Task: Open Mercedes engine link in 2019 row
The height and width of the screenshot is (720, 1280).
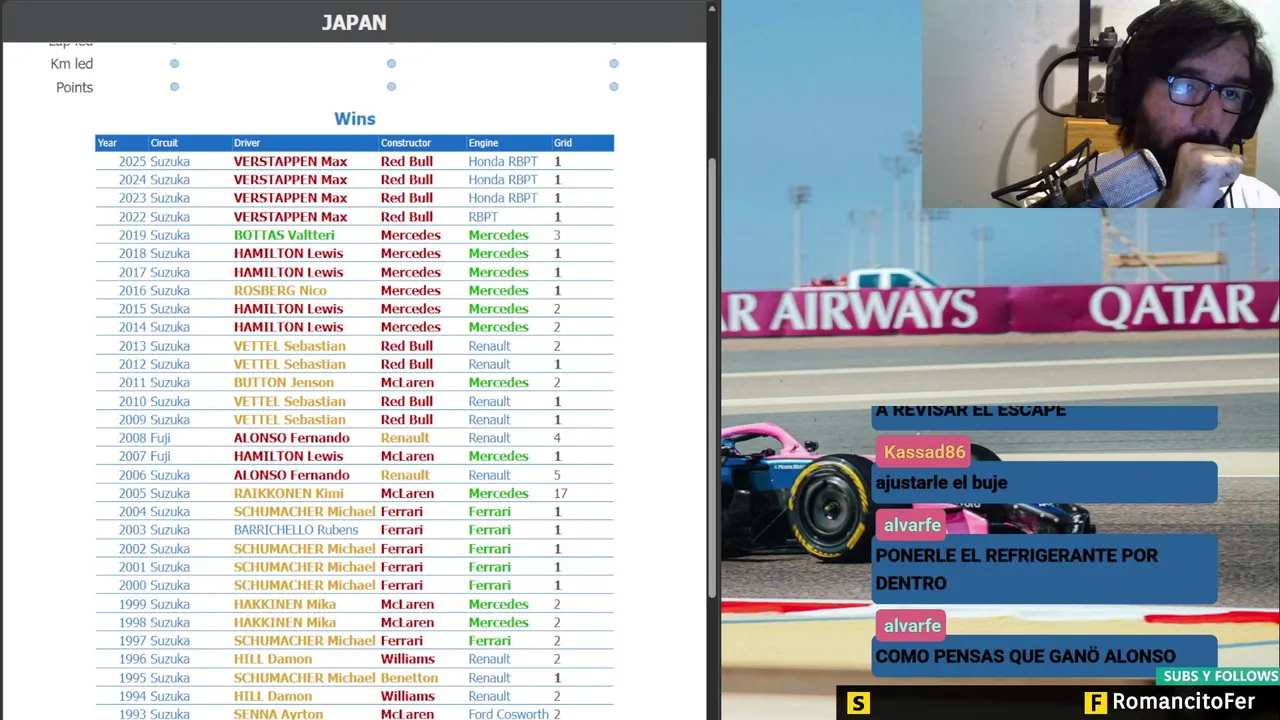Action: (x=498, y=235)
